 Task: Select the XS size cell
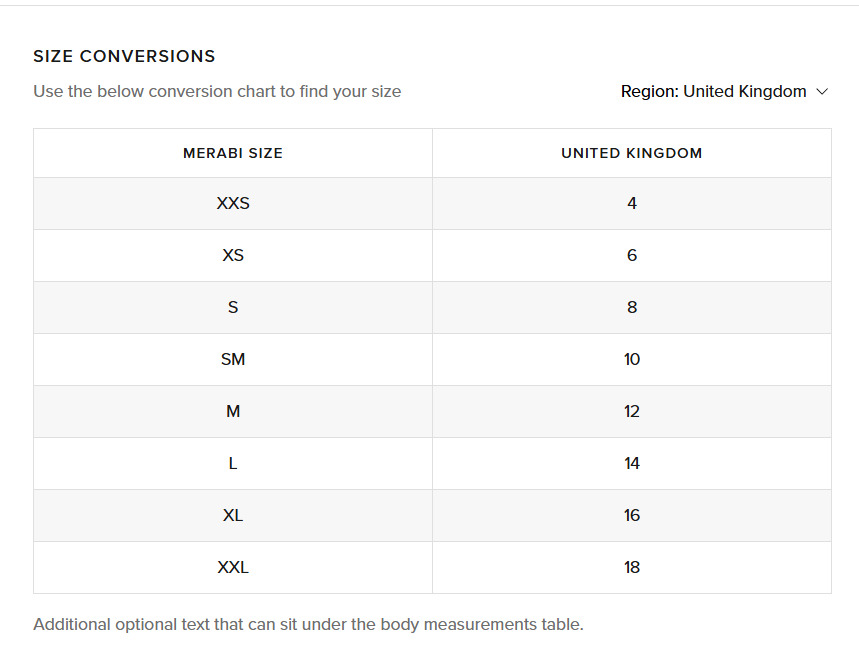pos(233,255)
